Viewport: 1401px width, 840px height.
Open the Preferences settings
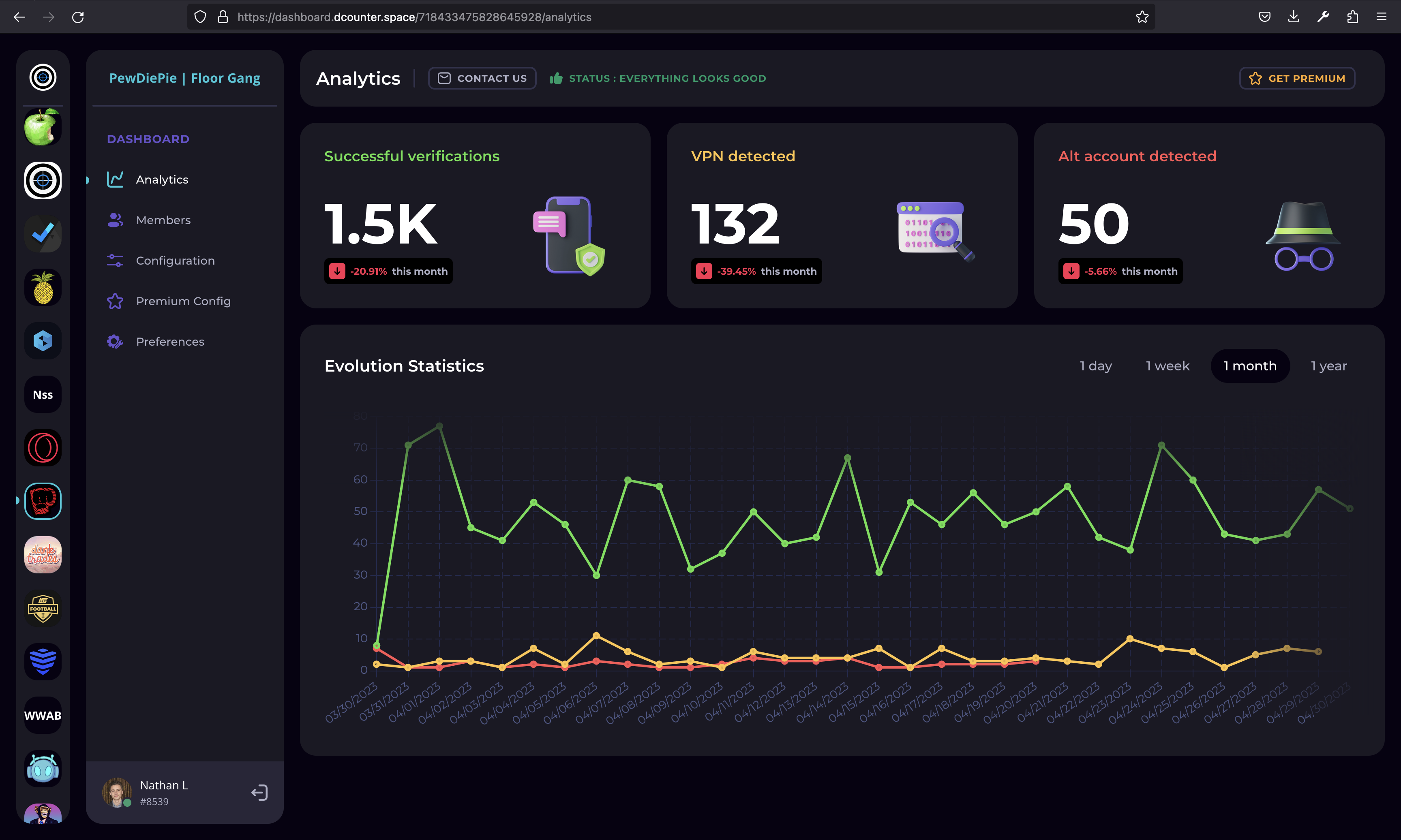170,341
